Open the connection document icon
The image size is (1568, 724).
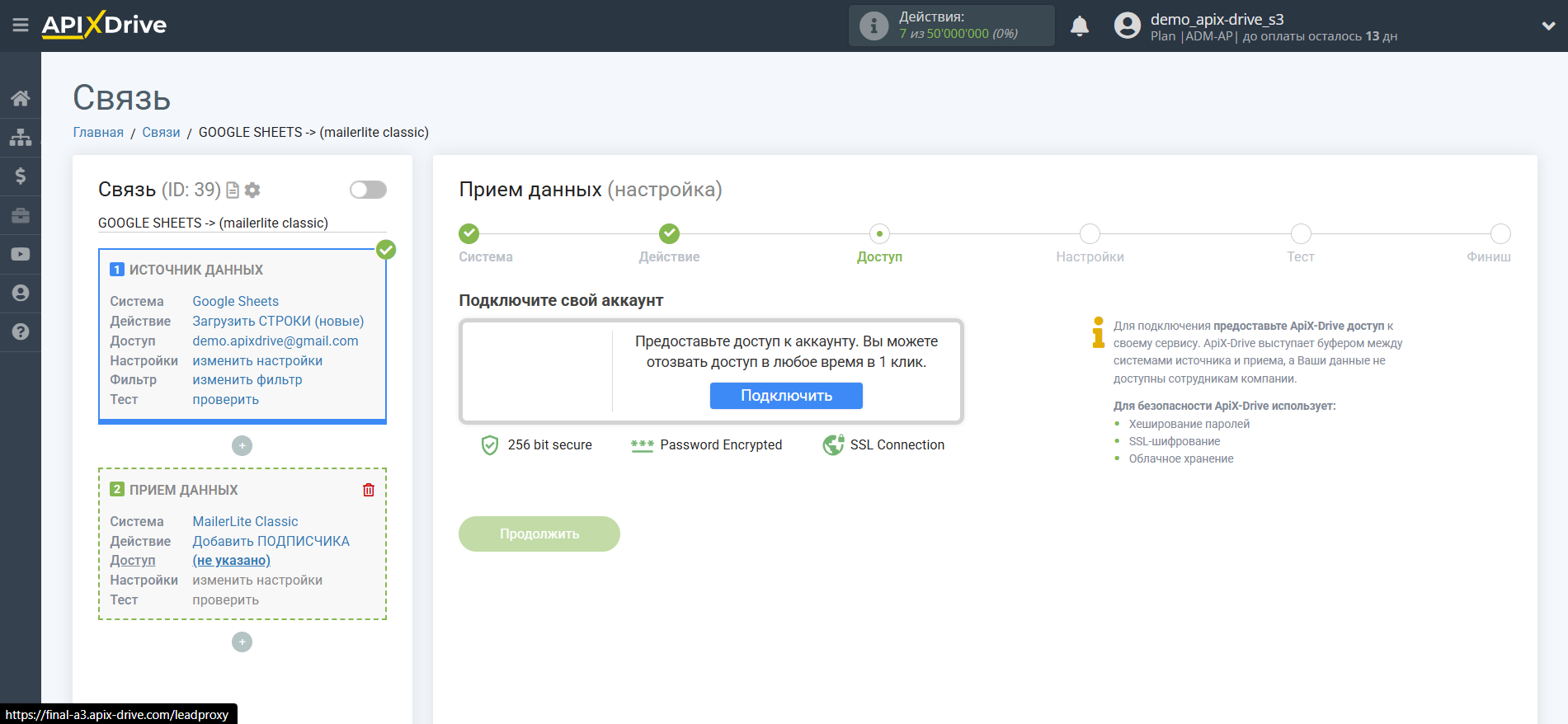233,190
